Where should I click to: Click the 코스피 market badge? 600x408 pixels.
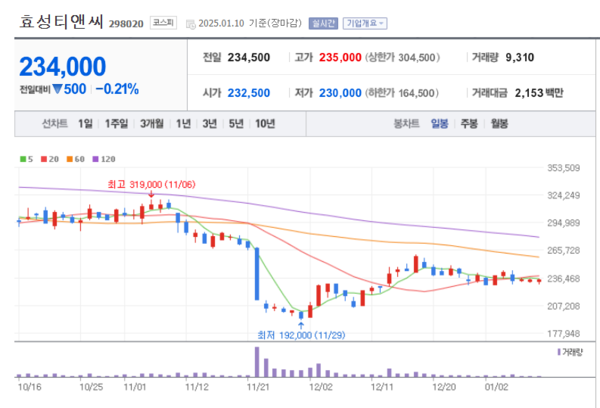163,23
